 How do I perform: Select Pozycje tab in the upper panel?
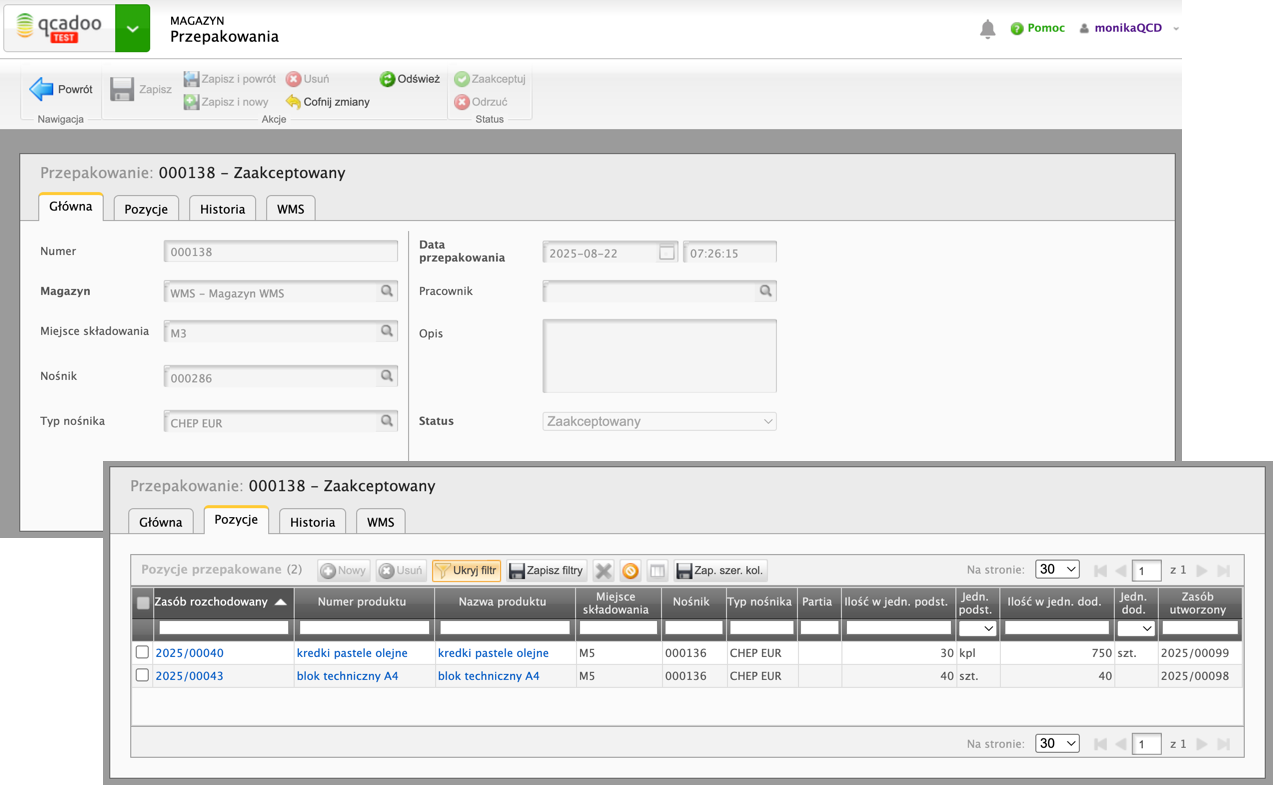(x=146, y=208)
